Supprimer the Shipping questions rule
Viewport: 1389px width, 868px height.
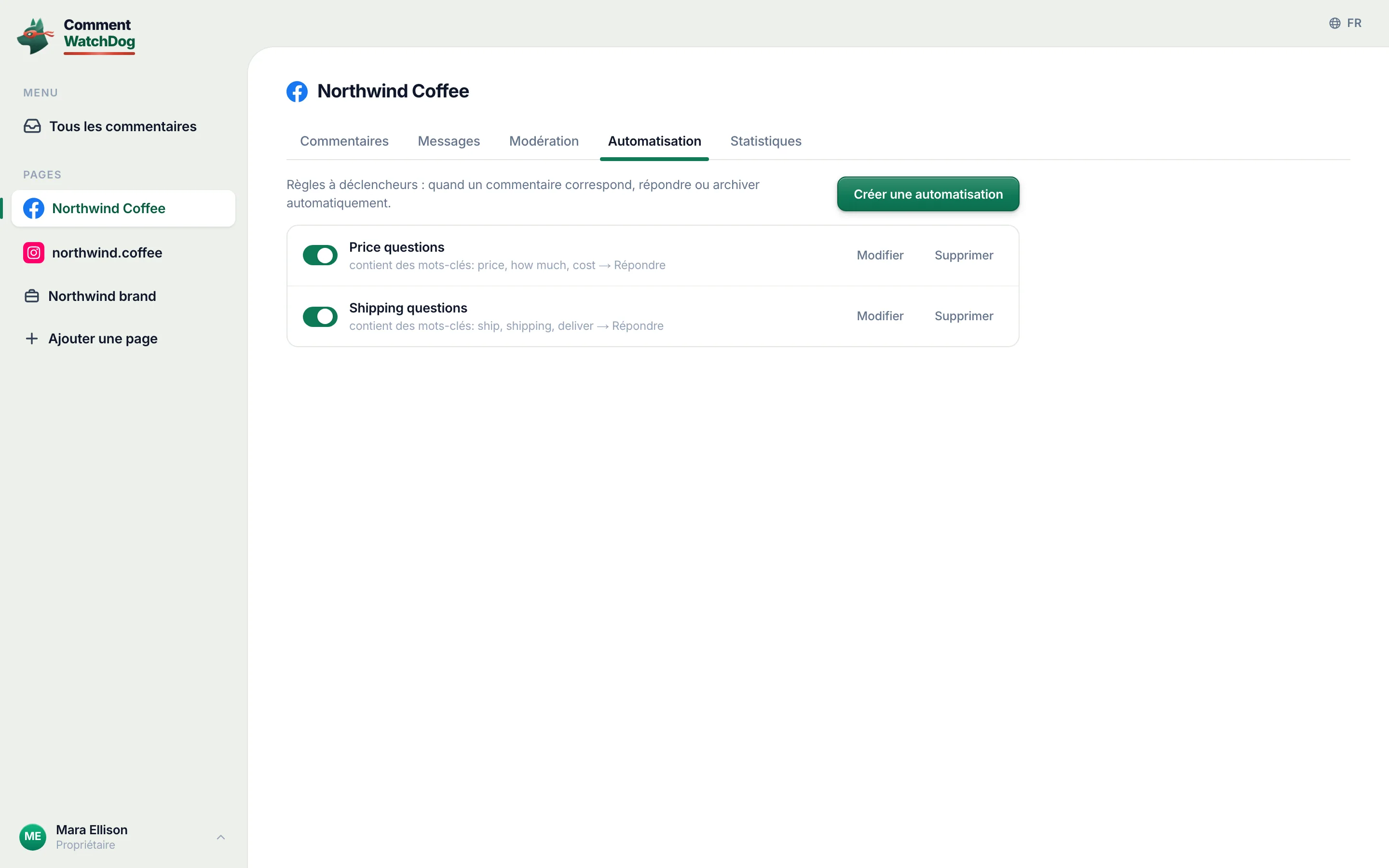964,316
